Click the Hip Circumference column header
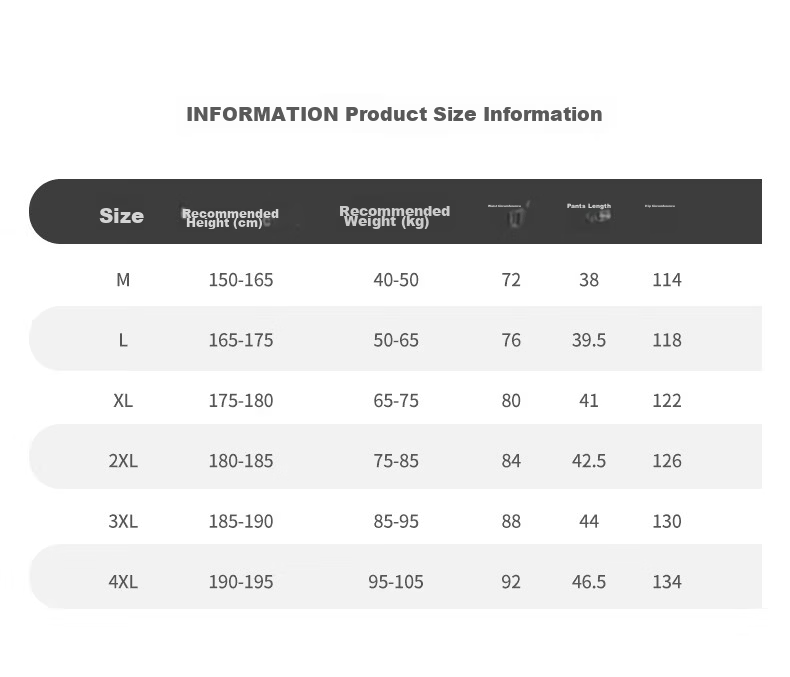This screenshot has height=677, width=790. [660, 206]
